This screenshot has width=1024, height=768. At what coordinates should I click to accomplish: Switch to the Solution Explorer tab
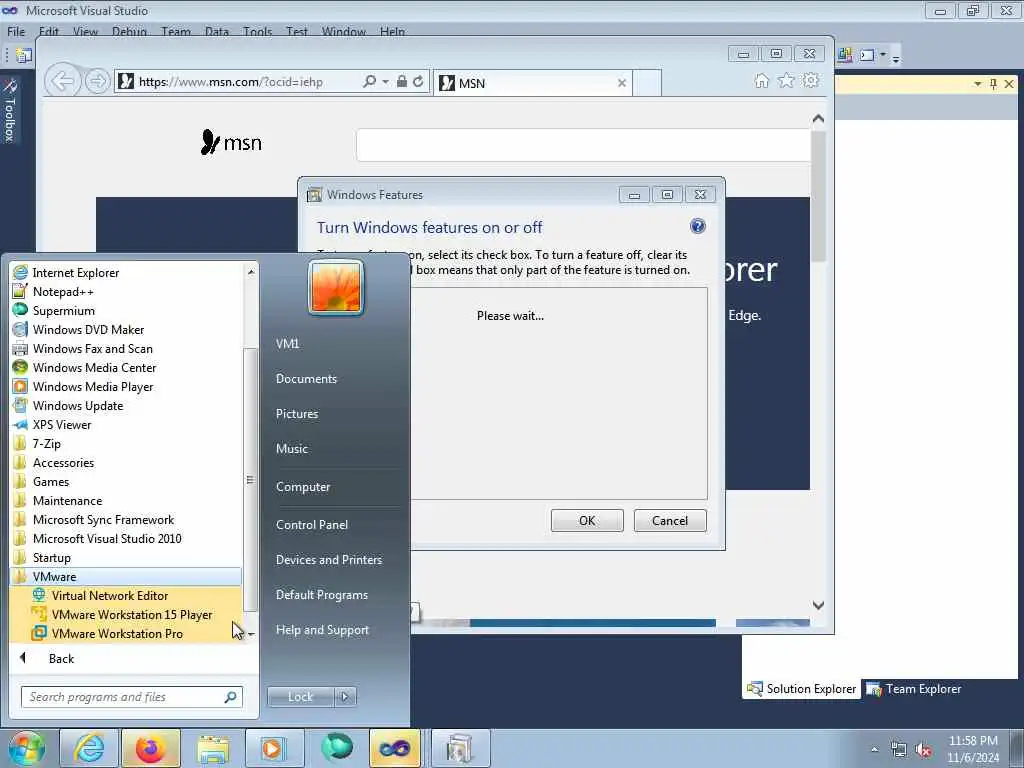coord(801,689)
